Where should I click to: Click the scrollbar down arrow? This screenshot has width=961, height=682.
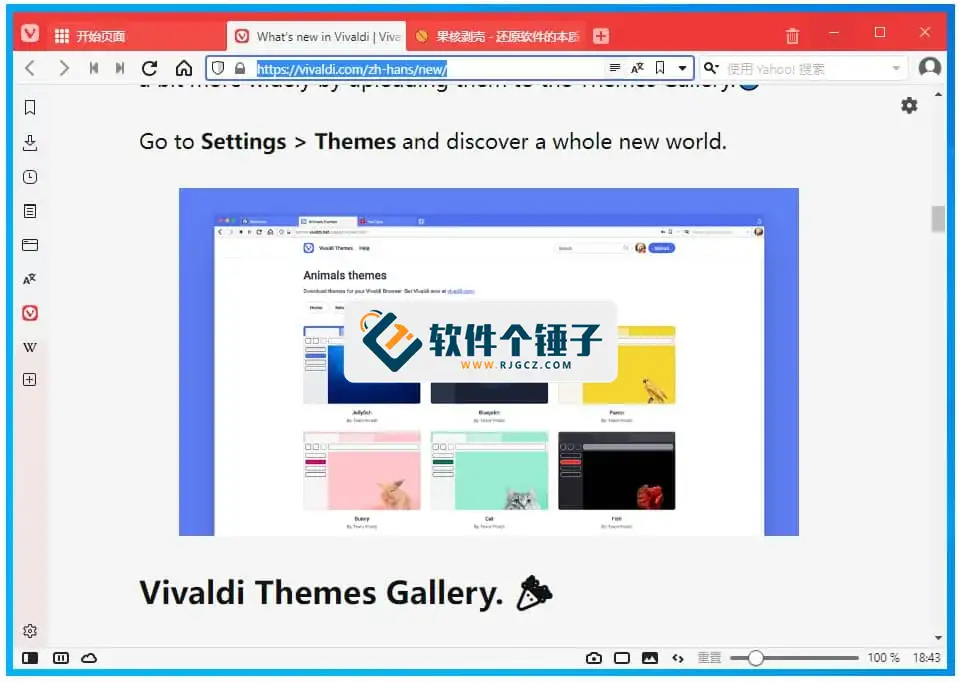[x=938, y=638]
